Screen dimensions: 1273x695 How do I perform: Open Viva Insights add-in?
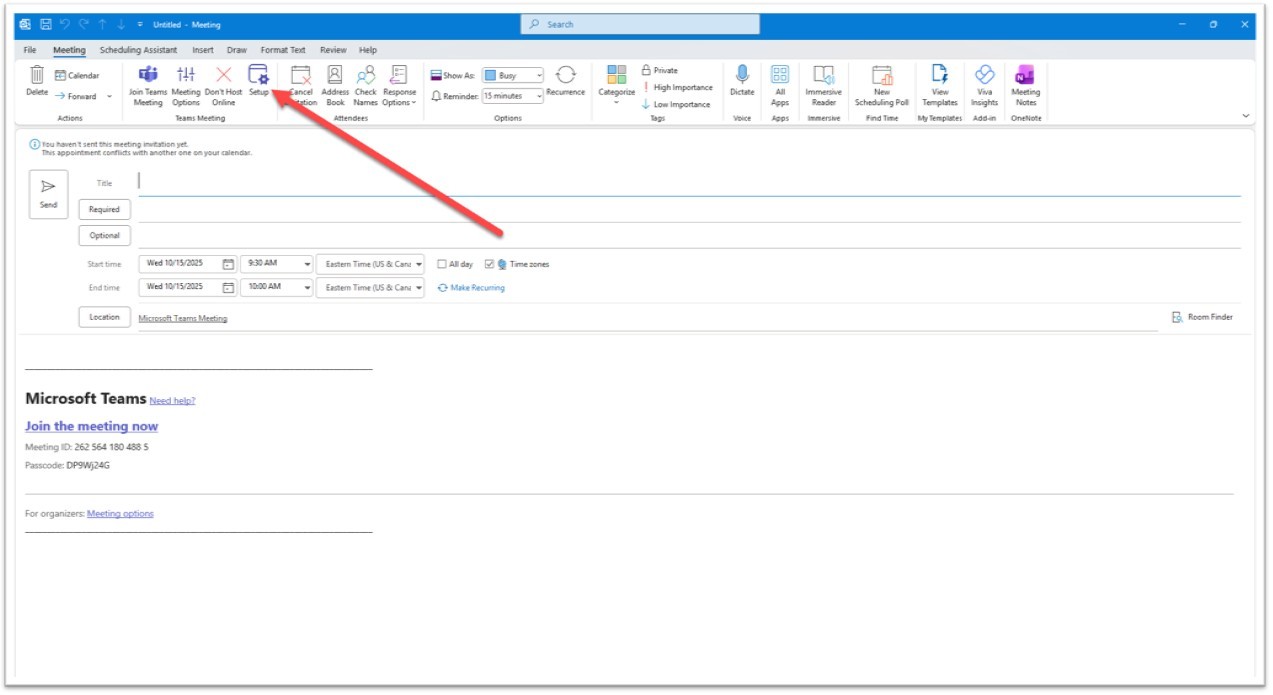click(984, 76)
